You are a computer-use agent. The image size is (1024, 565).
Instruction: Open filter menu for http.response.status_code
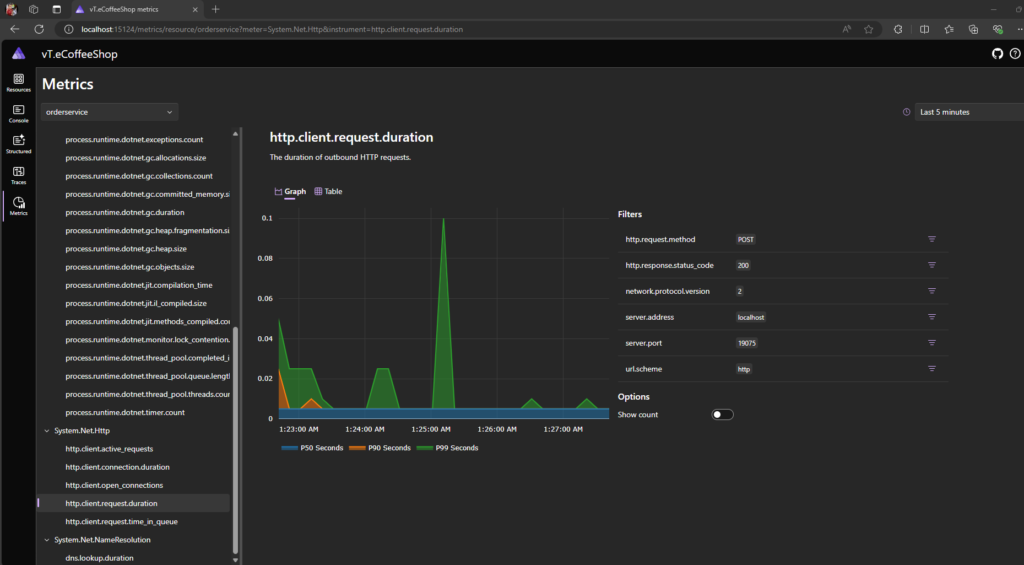[932, 265]
